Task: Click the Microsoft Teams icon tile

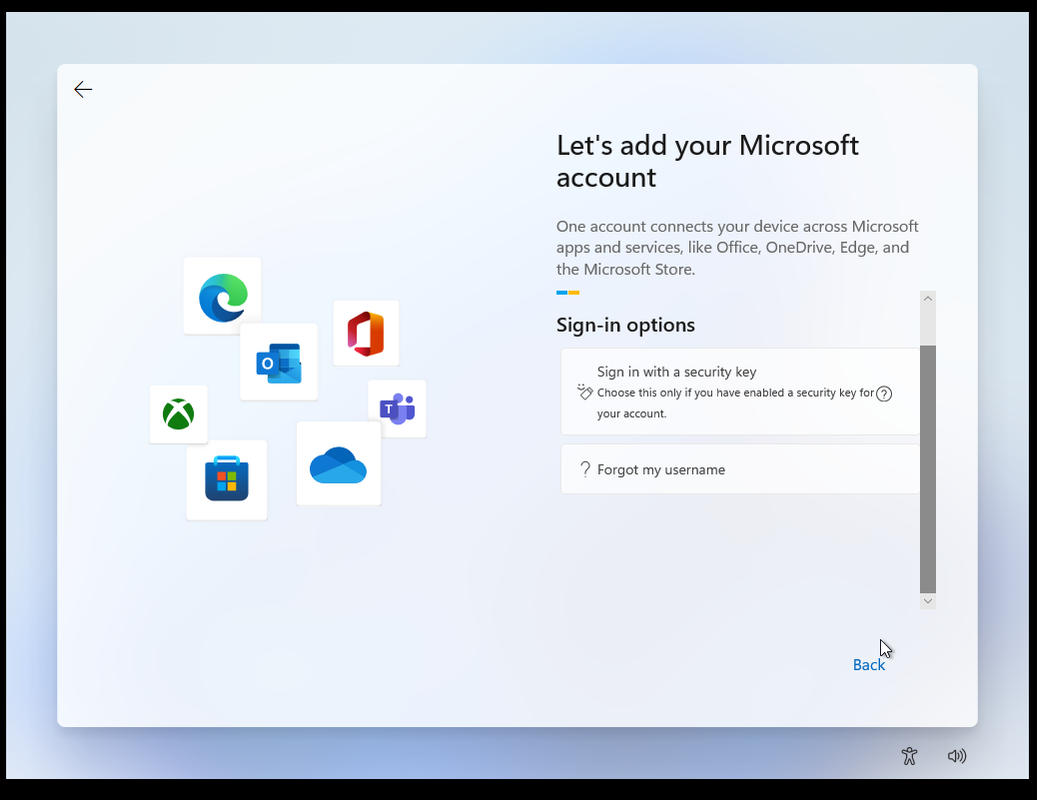Action: [397, 409]
